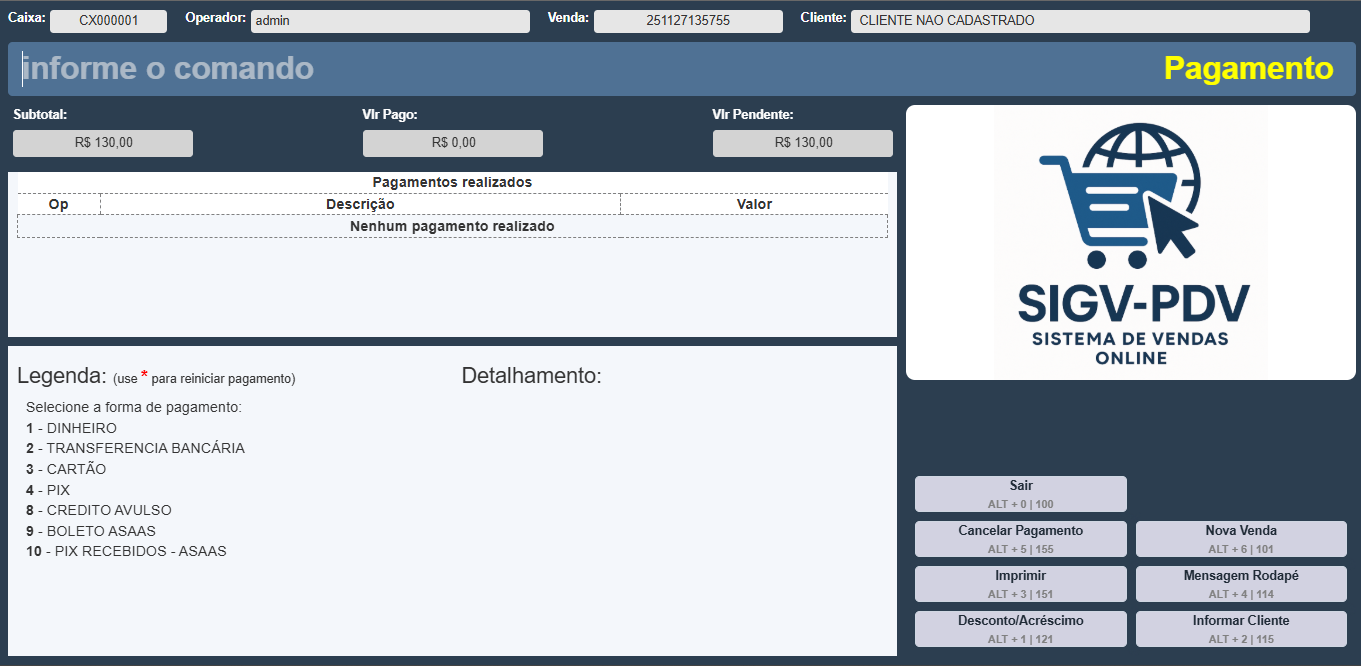The width and height of the screenshot is (1361, 666).
Task: Focus the 'informe o comando' command field
Action: pyautogui.click(x=580, y=69)
